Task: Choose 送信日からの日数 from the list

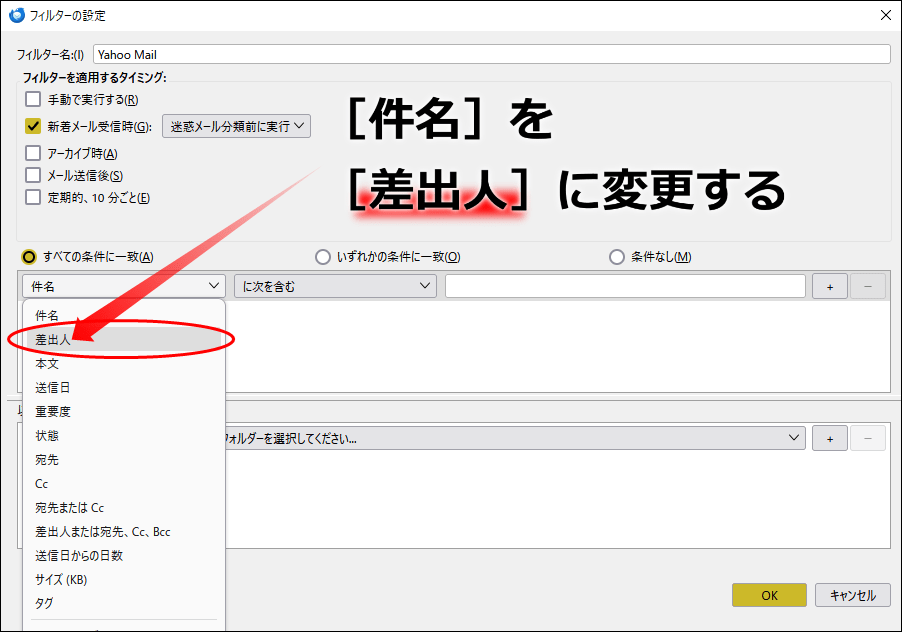Action: pos(124,556)
